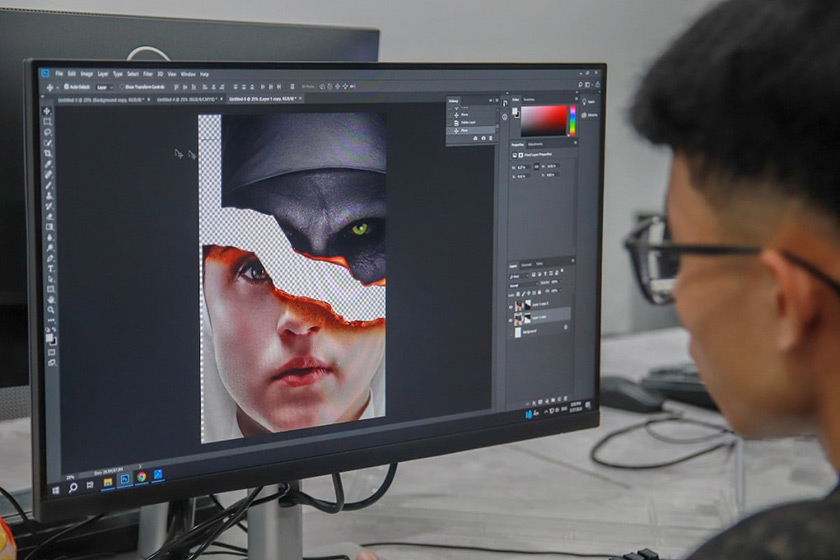Select the Blur tool
840x560 pixels.
[x=49, y=237]
